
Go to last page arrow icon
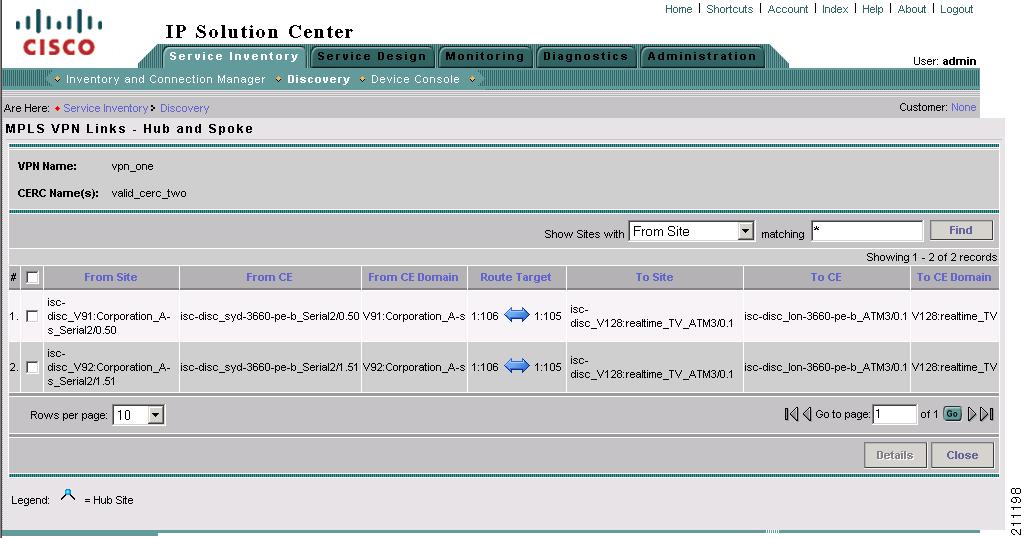(x=987, y=414)
